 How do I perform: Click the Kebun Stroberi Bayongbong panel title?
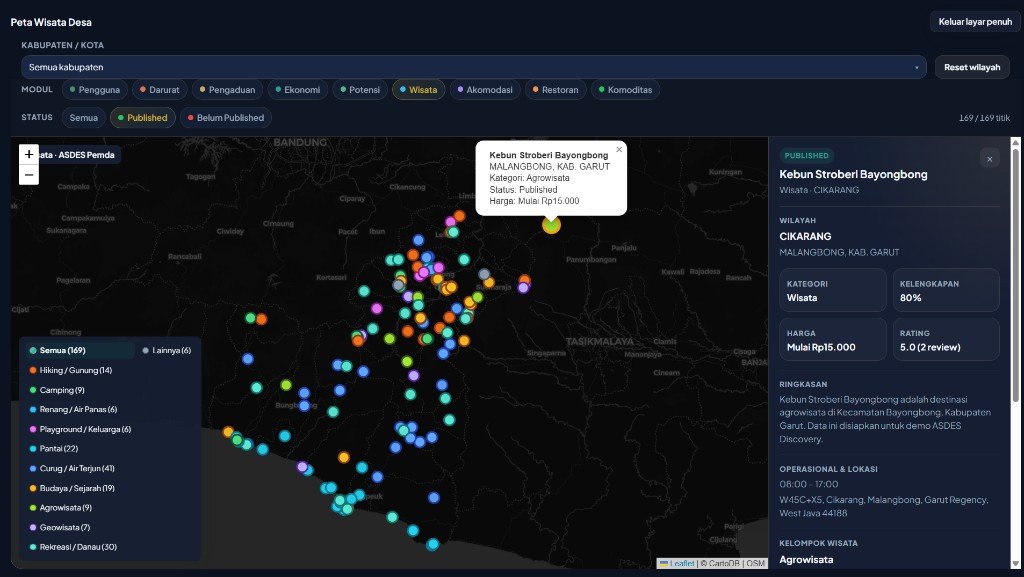[x=854, y=174]
